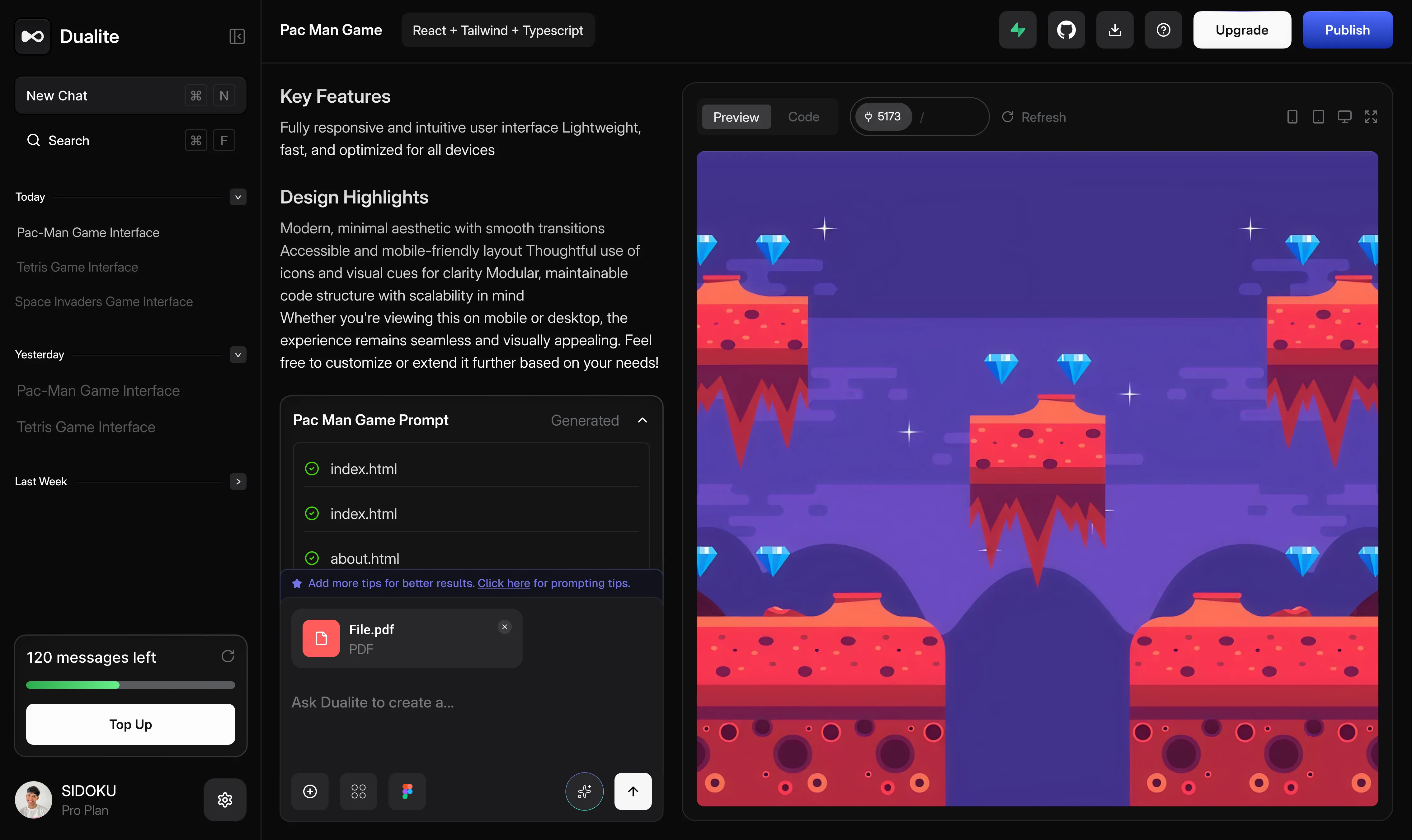
Task: Expand the Last Week section
Action: [238, 482]
